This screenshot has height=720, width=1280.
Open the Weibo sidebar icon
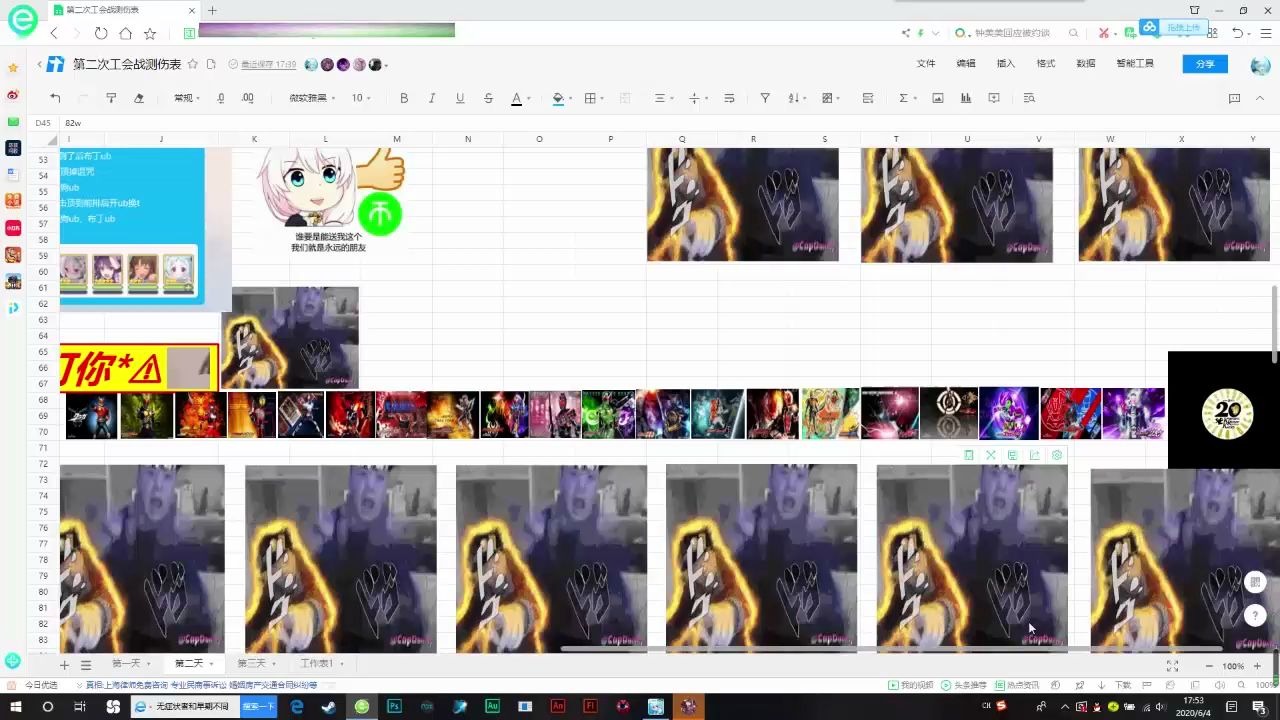pyautogui.click(x=13, y=94)
